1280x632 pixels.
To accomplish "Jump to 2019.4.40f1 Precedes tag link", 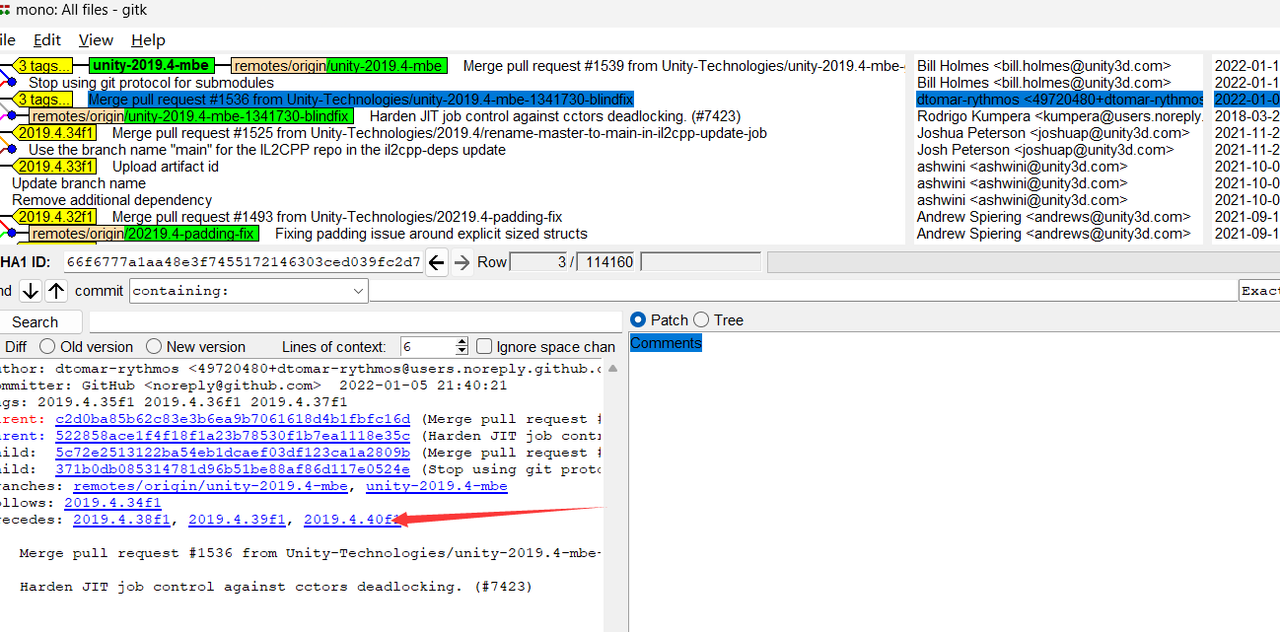I will point(352,520).
